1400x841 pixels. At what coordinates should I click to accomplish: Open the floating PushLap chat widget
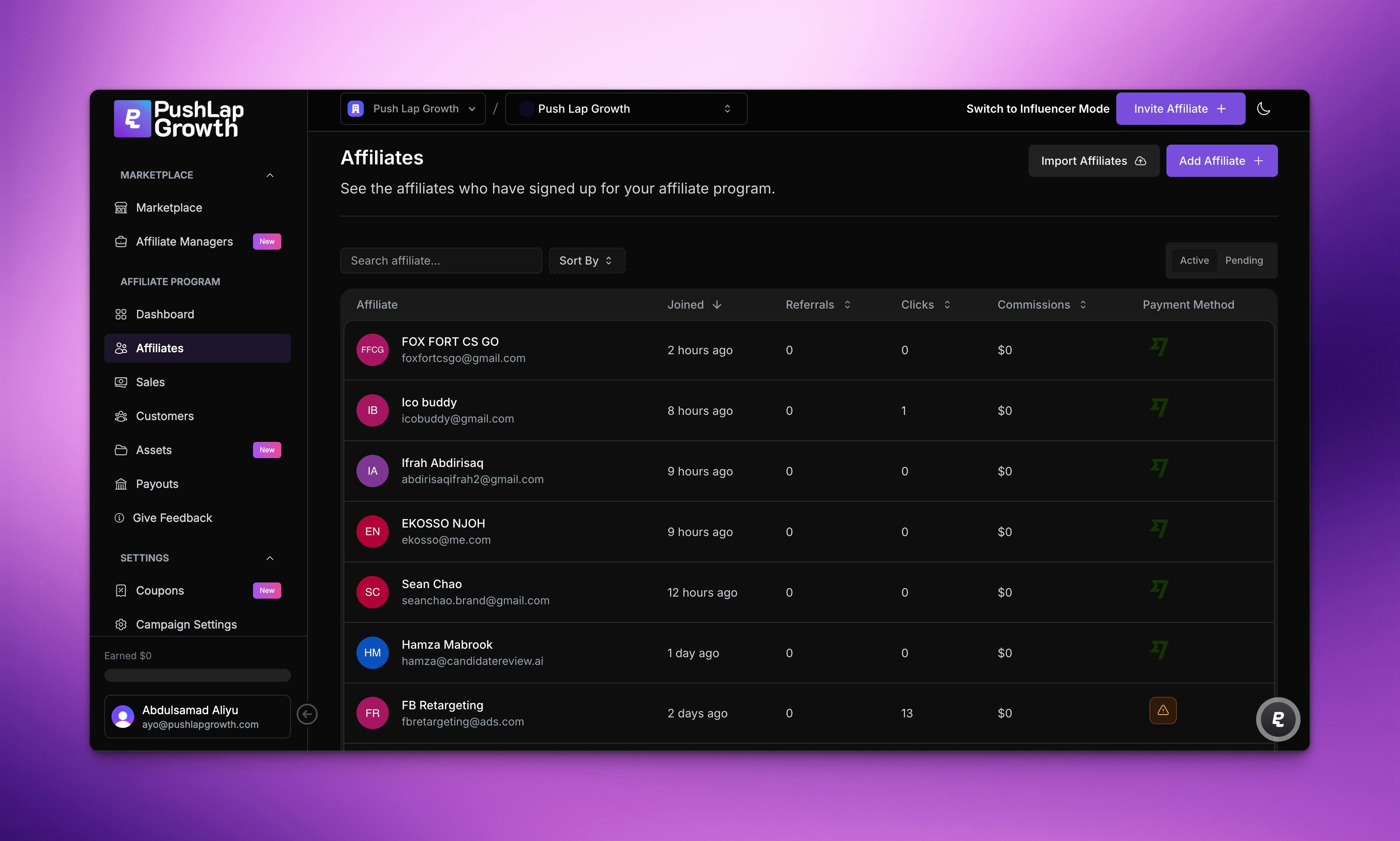pyautogui.click(x=1278, y=719)
